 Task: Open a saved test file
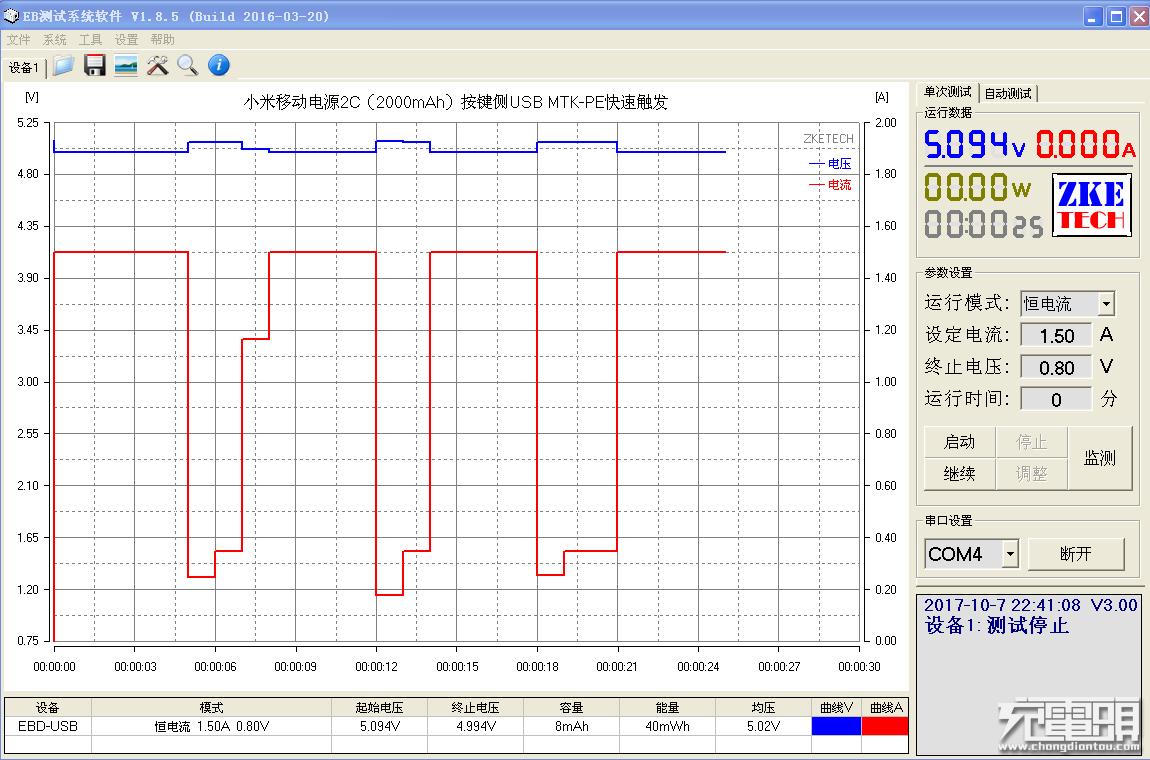pyautogui.click(x=62, y=64)
